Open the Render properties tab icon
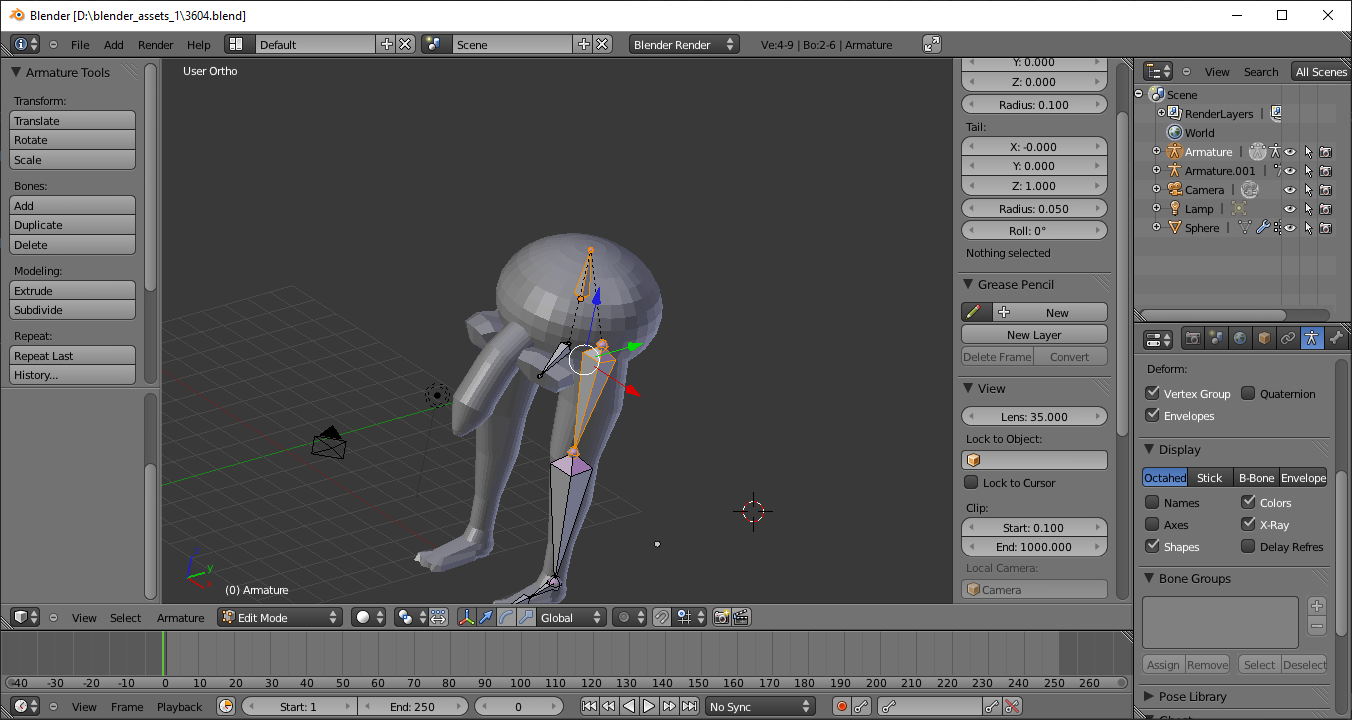This screenshot has width=1352, height=720. [1192, 339]
